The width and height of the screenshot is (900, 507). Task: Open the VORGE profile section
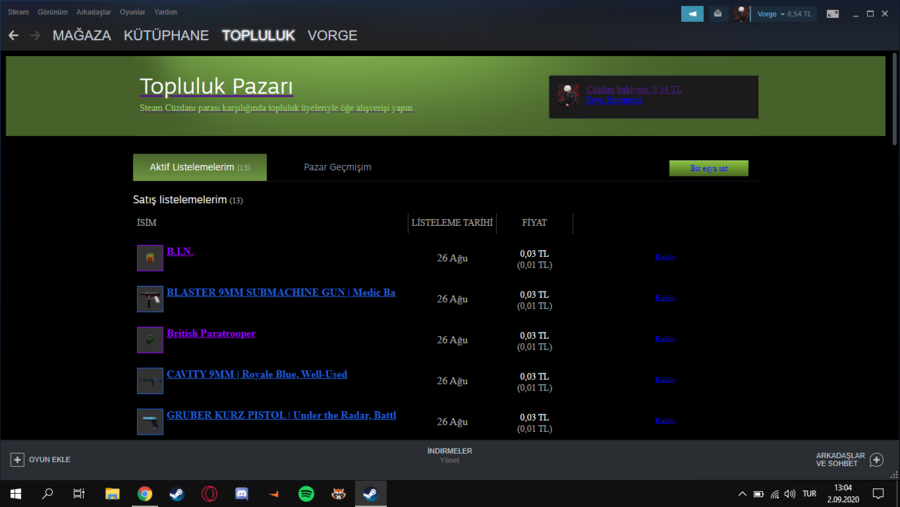coord(332,36)
